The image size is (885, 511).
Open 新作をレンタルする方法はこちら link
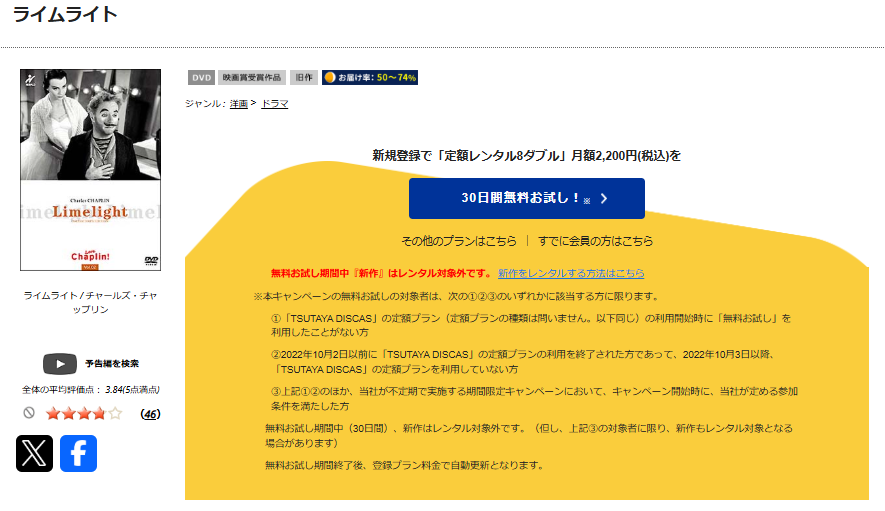point(571,273)
